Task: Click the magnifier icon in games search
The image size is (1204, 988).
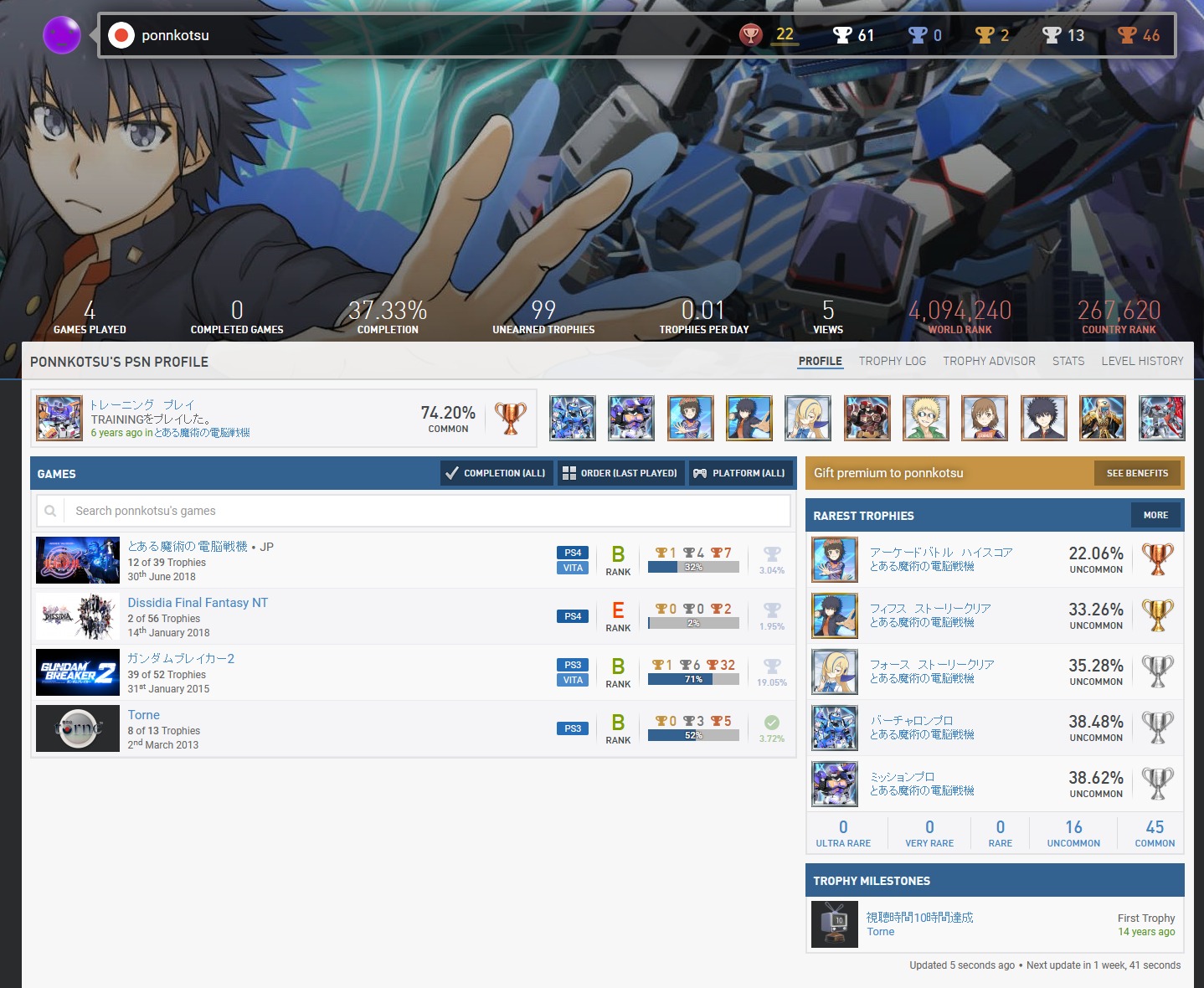Action: 50,511
